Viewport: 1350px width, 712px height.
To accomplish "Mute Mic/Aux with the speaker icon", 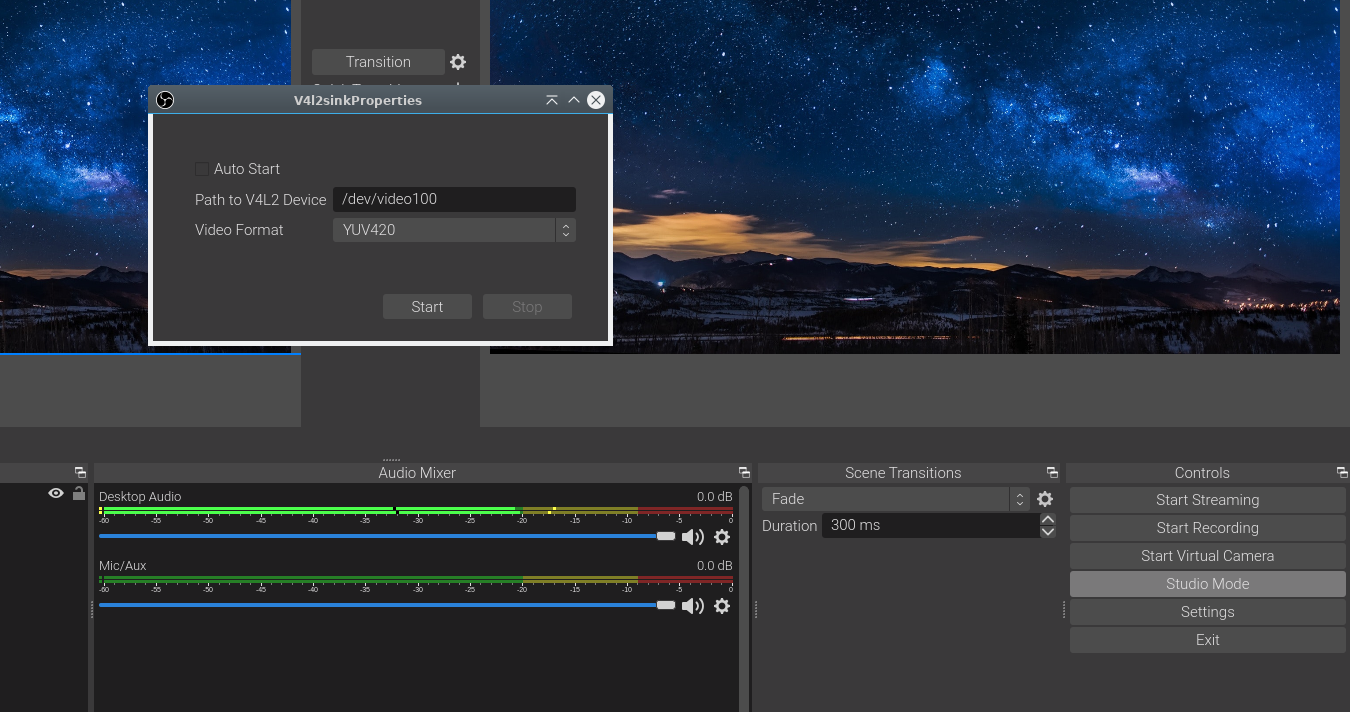I will (692, 606).
